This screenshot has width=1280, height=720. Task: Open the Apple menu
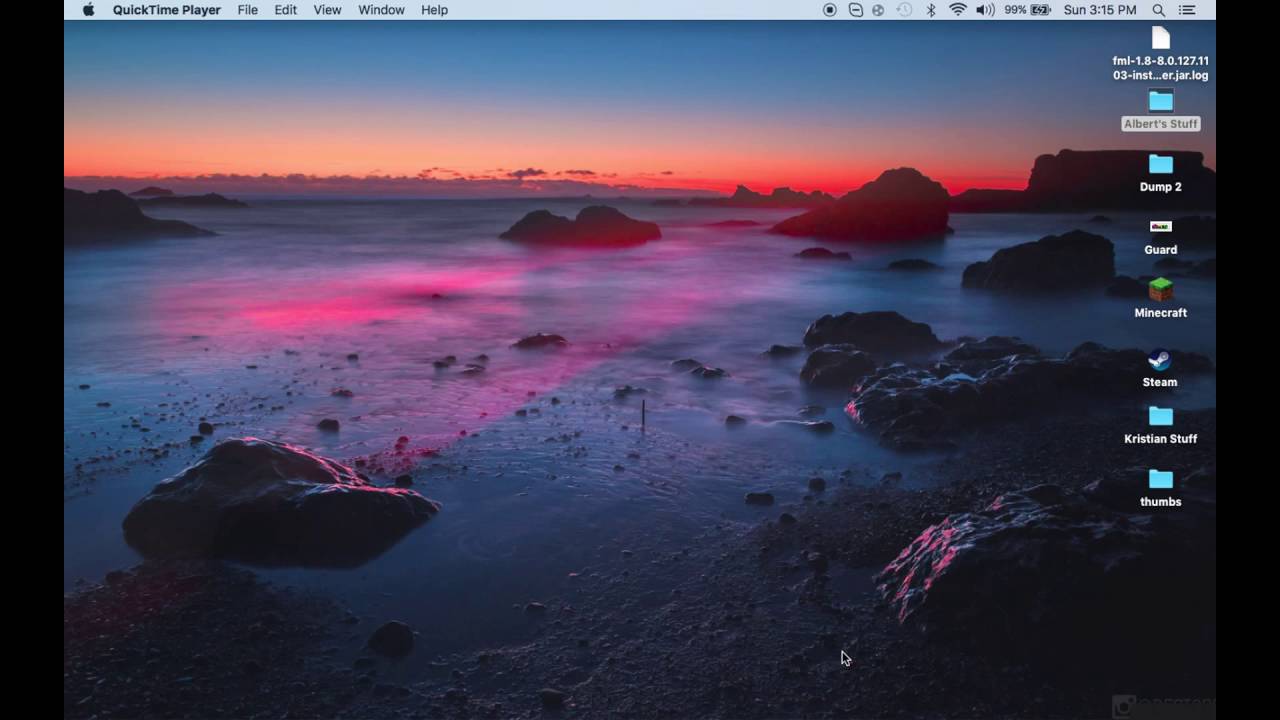pos(88,10)
